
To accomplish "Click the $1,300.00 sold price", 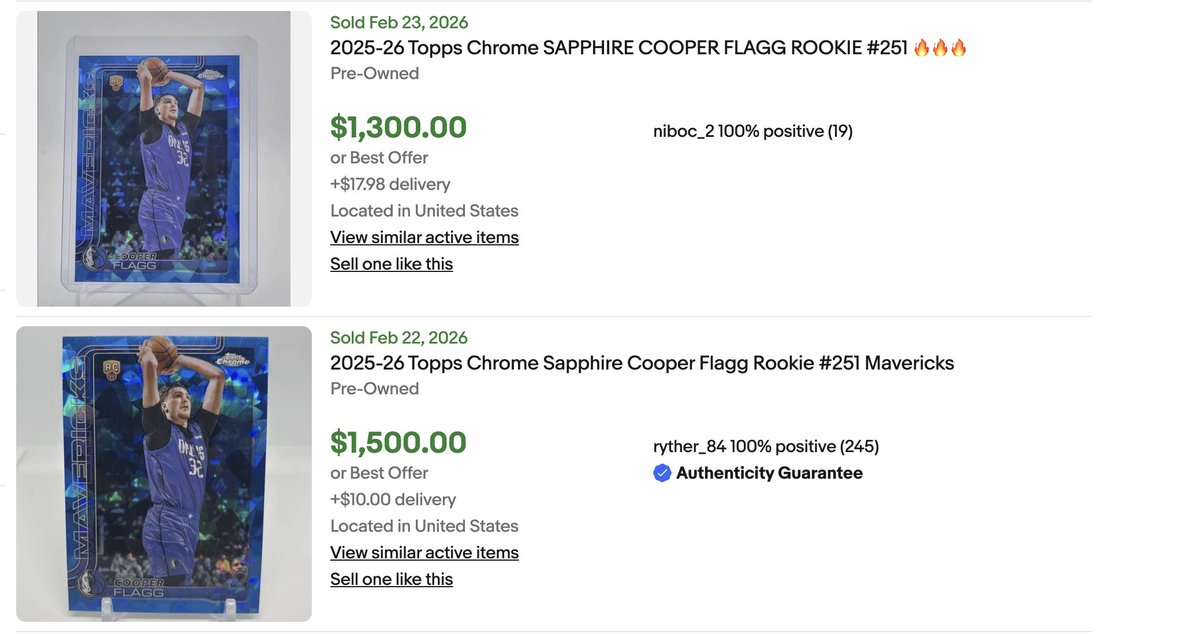I will (398, 127).
